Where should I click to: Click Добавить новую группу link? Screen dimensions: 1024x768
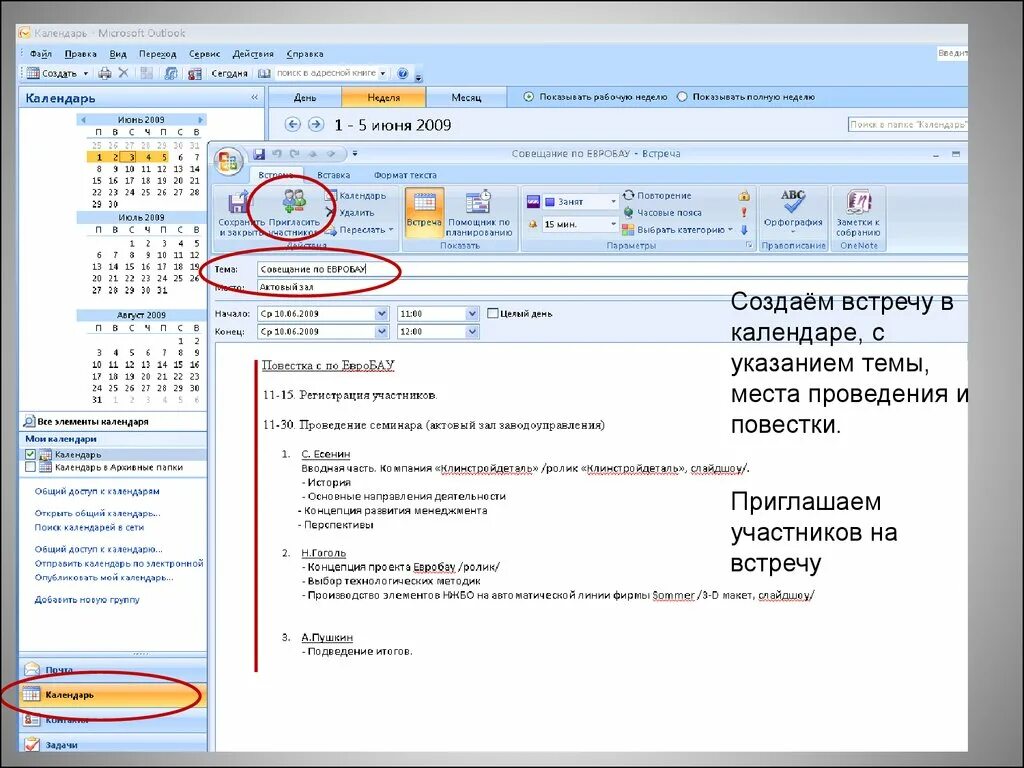click(87, 600)
